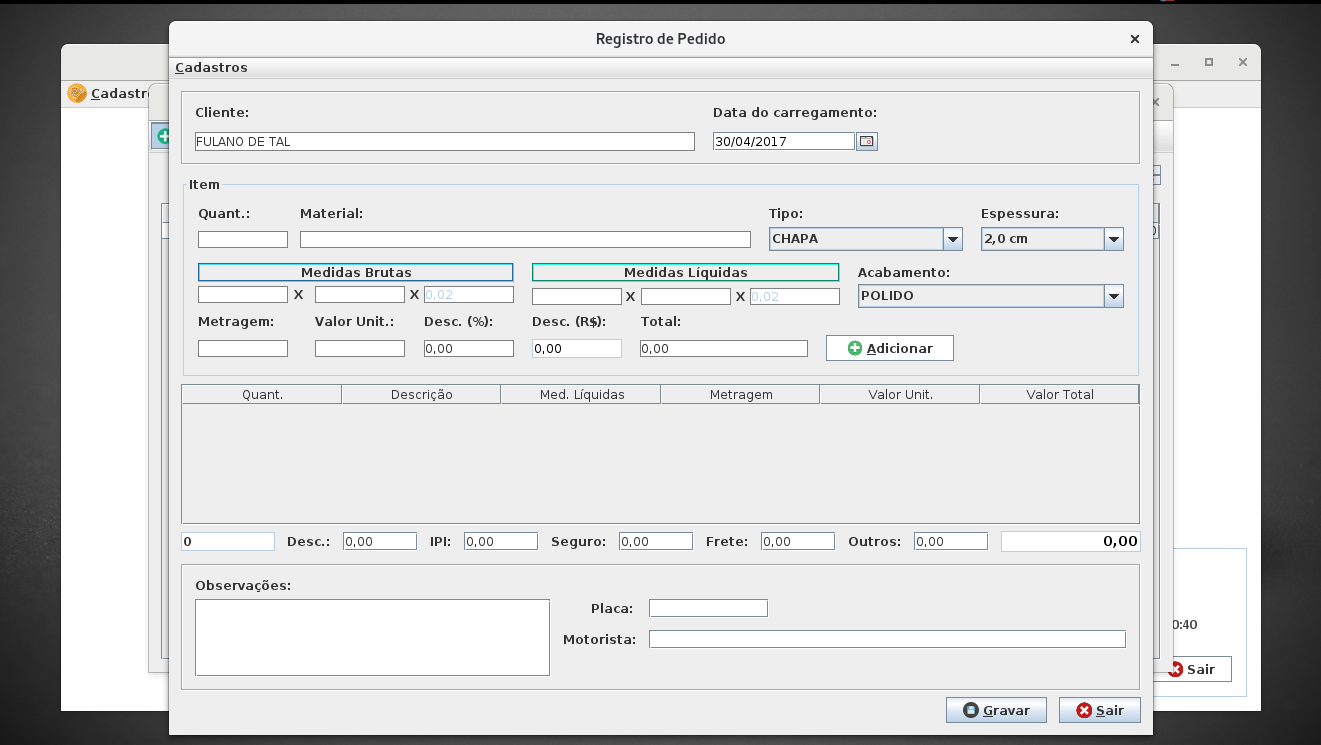The image size is (1321, 745).
Task: Focus the Cliente field
Action: [444, 141]
